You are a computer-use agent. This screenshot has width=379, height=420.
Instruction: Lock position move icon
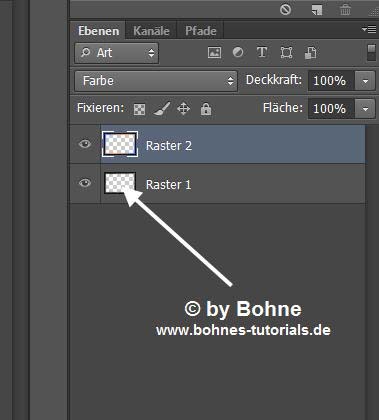click(x=183, y=109)
